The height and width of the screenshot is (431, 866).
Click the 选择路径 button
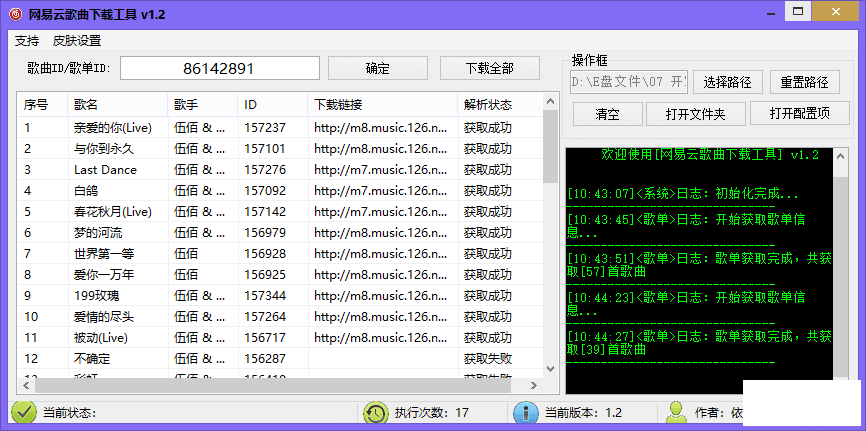tap(727, 82)
